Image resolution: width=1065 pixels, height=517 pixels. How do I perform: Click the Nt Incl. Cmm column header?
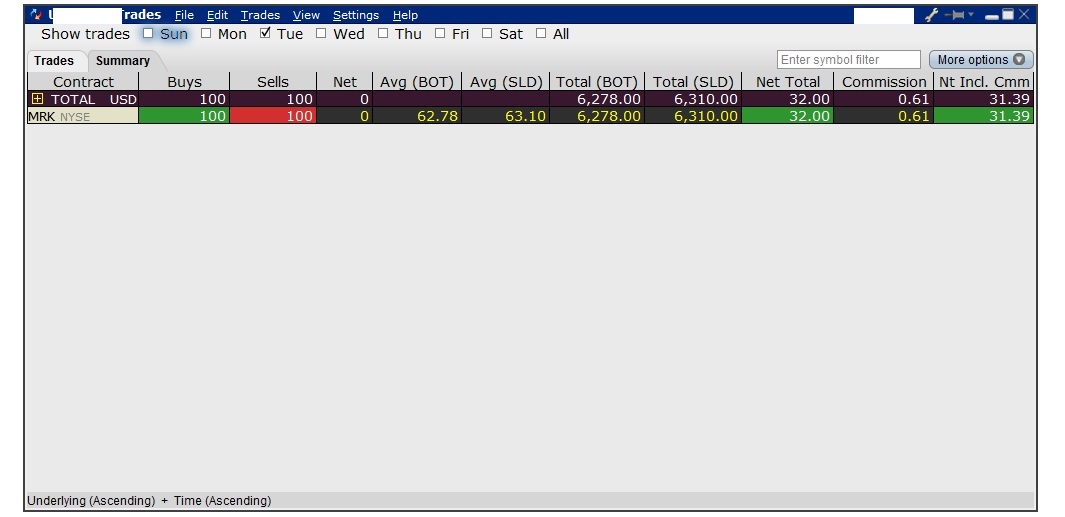coord(984,82)
